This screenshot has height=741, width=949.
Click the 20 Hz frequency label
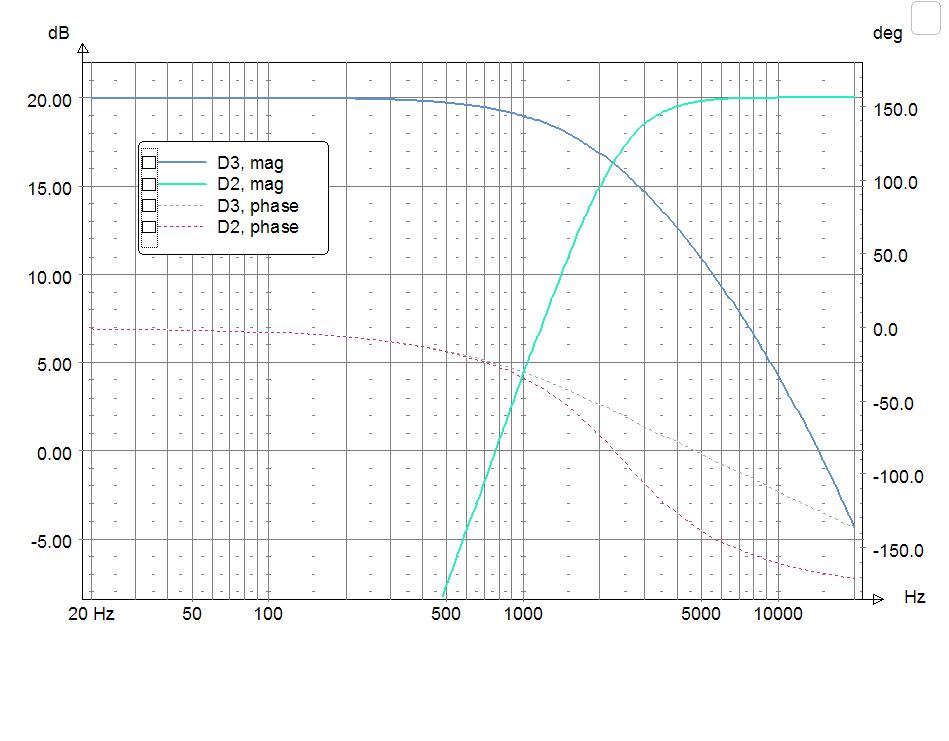(91, 614)
